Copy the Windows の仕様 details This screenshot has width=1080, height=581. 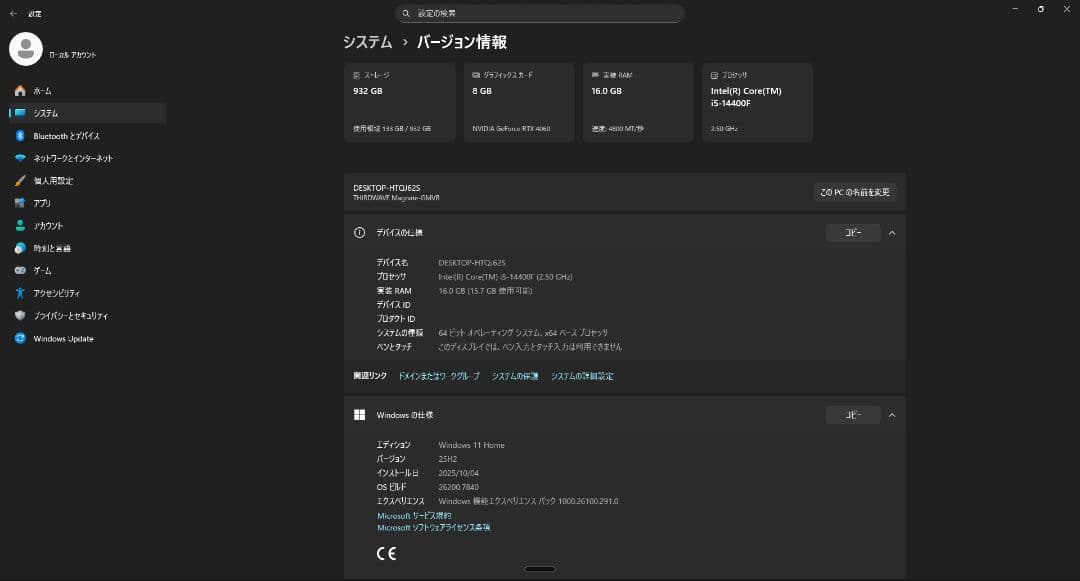point(853,415)
